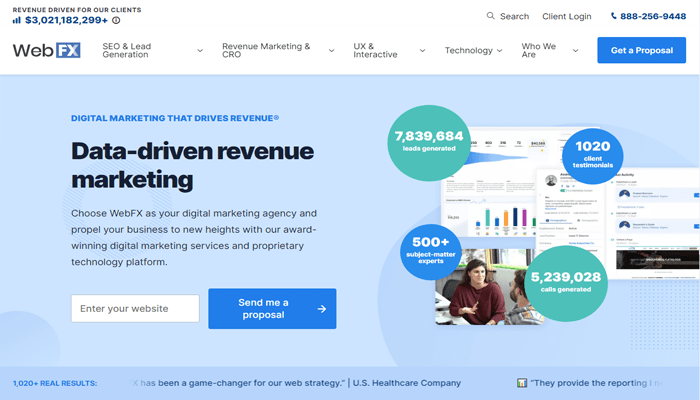Open the Client Login link

(x=566, y=16)
